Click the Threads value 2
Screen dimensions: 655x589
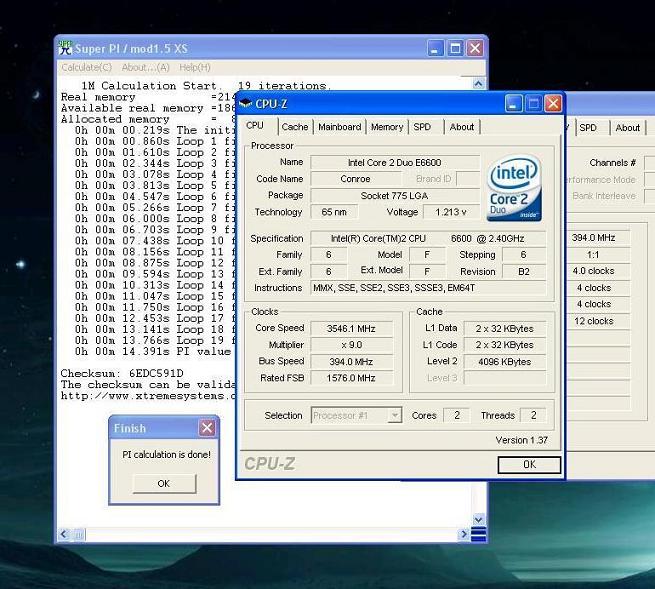pyautogui.click(x=533, y=415)
